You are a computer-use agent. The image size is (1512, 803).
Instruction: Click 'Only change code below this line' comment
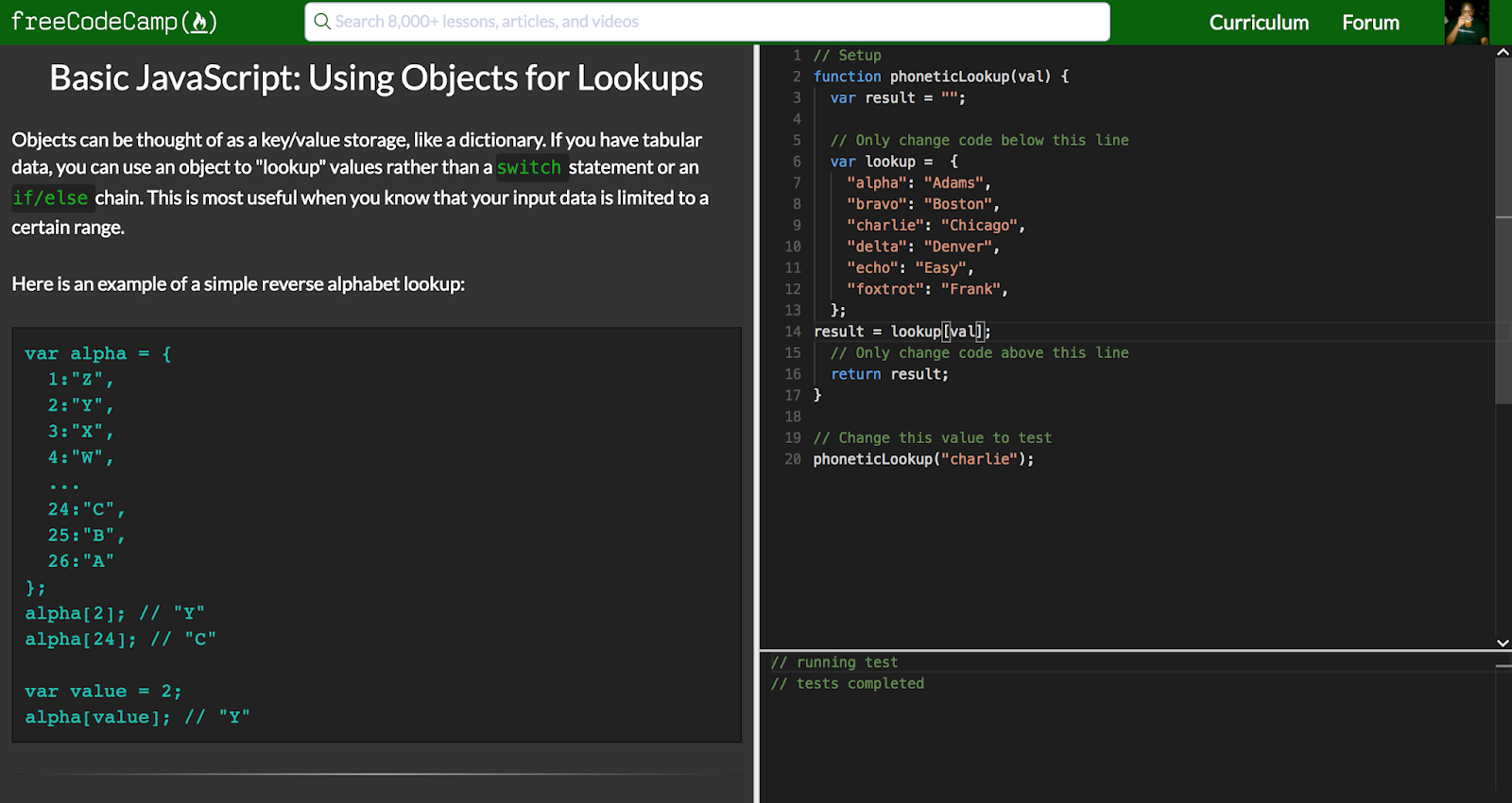pos(979,140)
